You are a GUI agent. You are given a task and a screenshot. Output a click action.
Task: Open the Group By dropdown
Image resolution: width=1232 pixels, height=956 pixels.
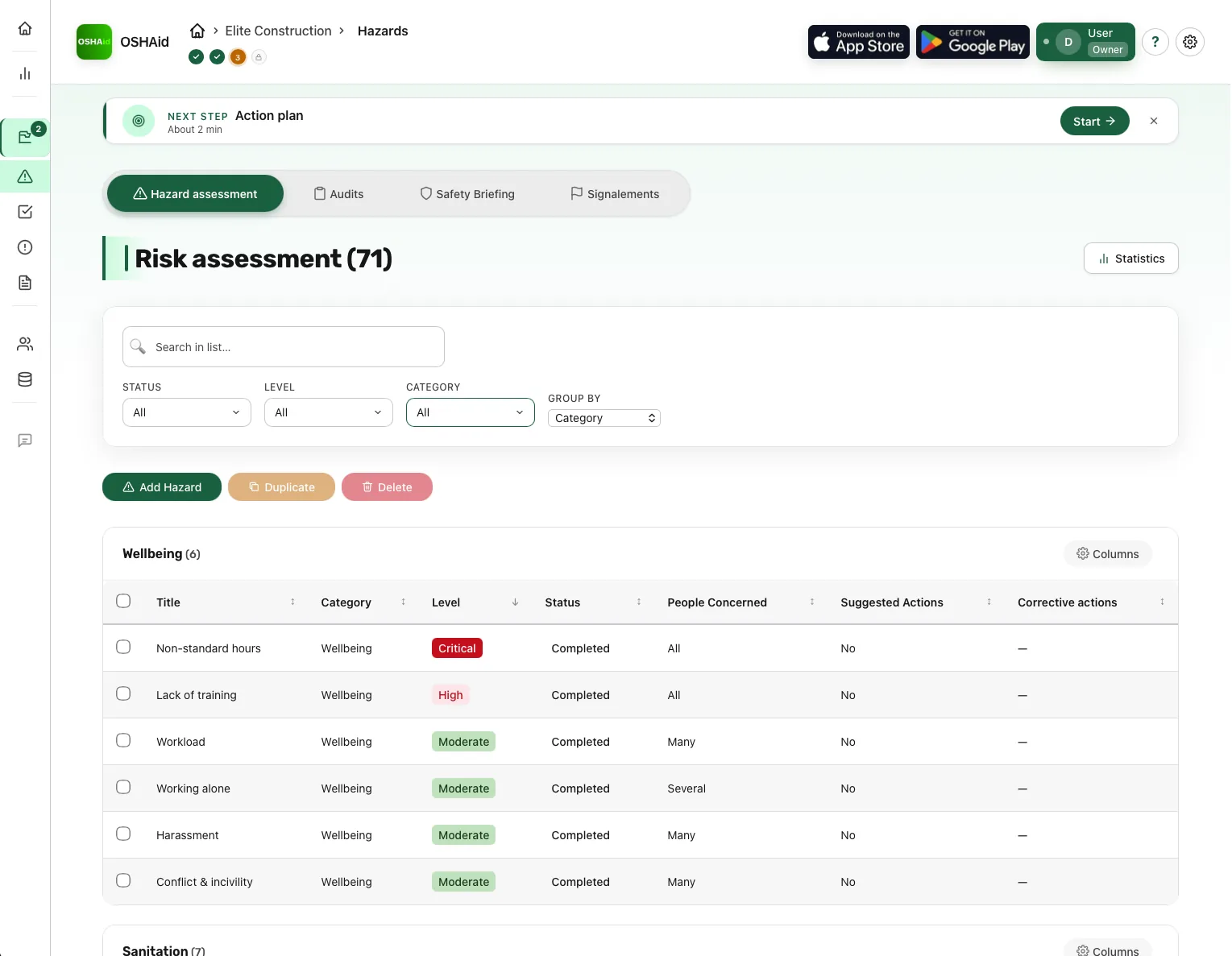(604, 418)
